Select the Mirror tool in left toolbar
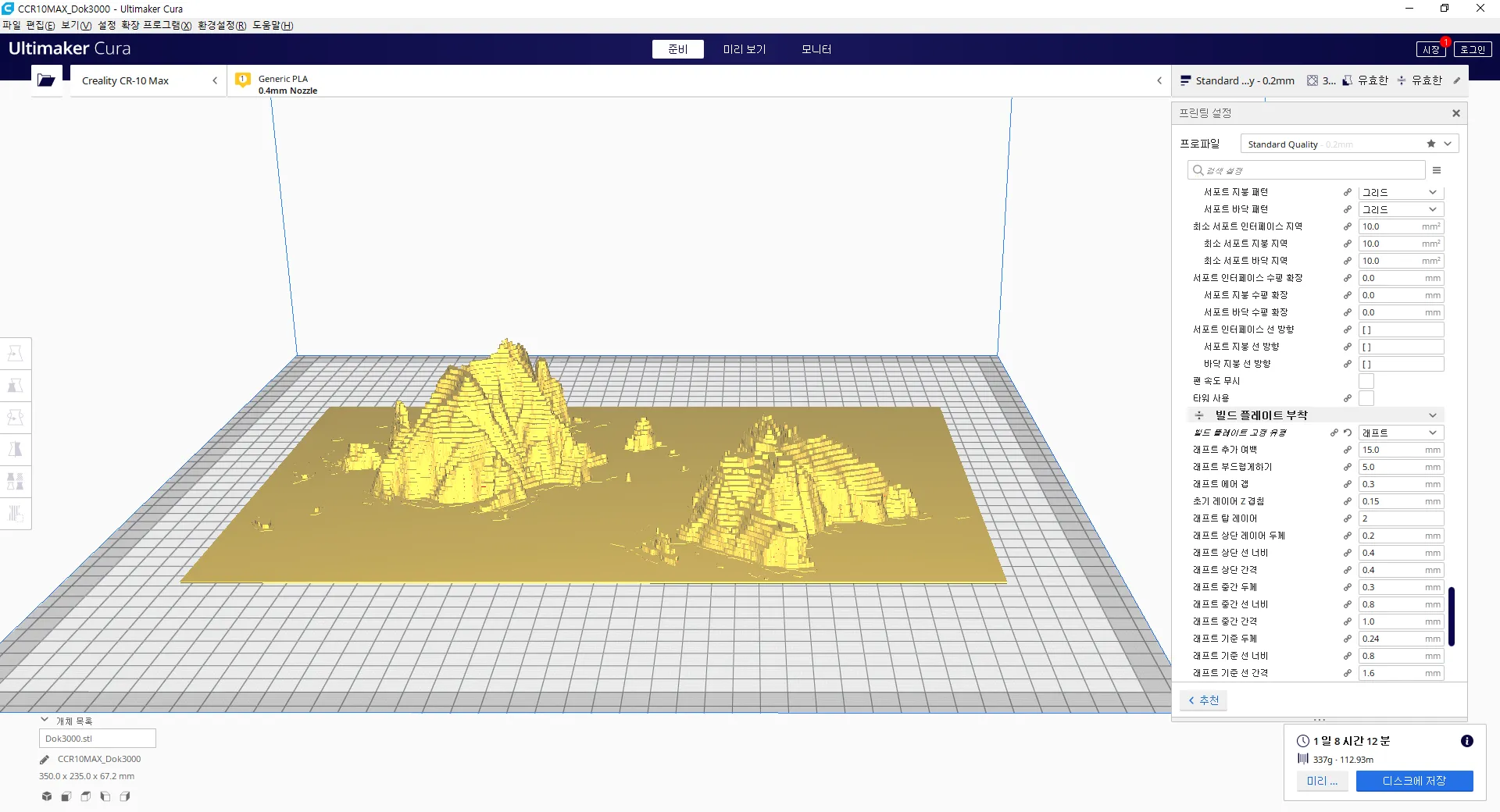The image size is (1500, 812). (x=15, y=450)
